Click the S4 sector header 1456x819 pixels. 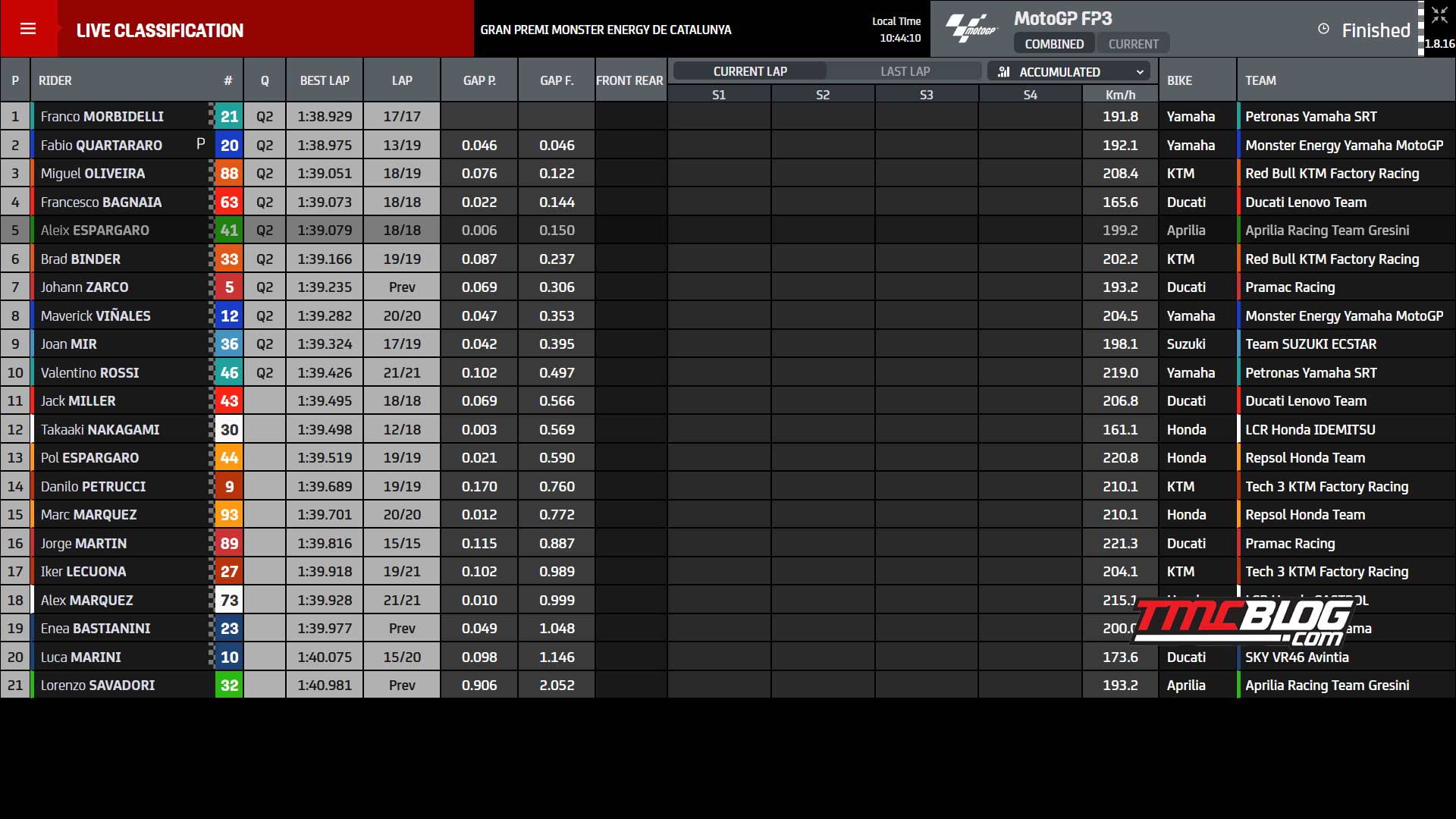coord(1030,95)
